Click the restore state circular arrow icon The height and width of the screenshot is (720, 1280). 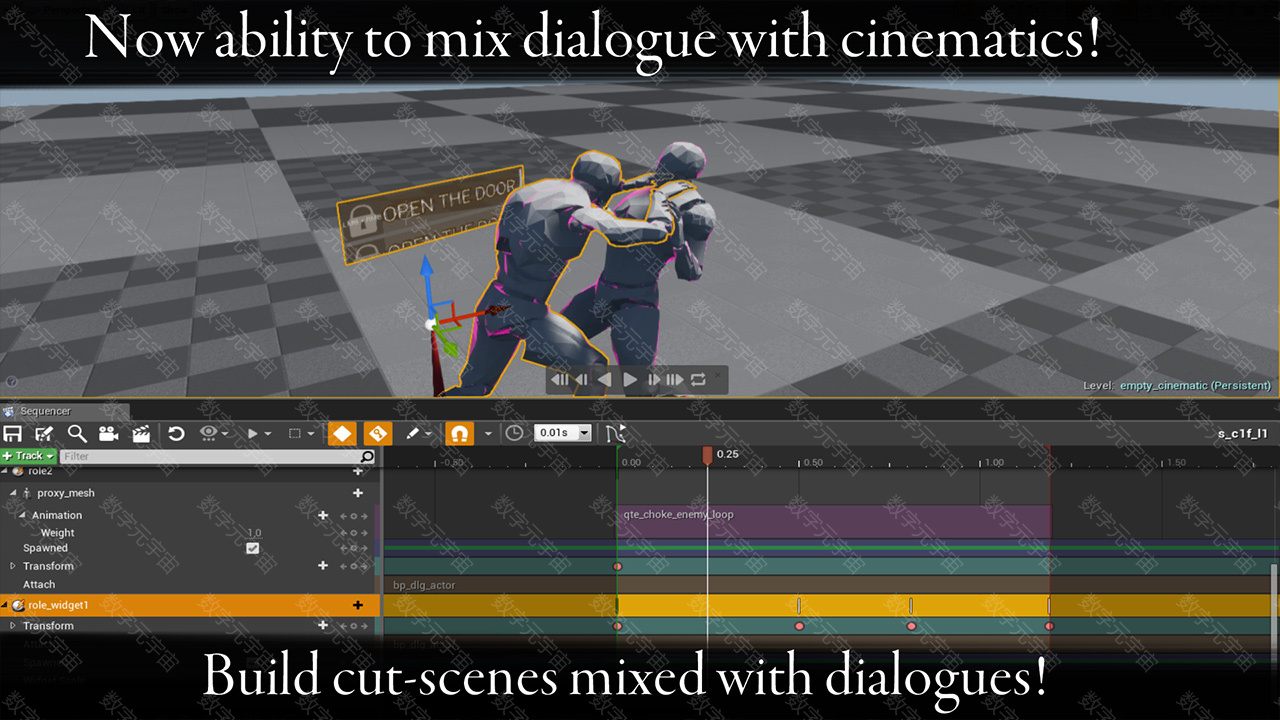coord(176,434)
